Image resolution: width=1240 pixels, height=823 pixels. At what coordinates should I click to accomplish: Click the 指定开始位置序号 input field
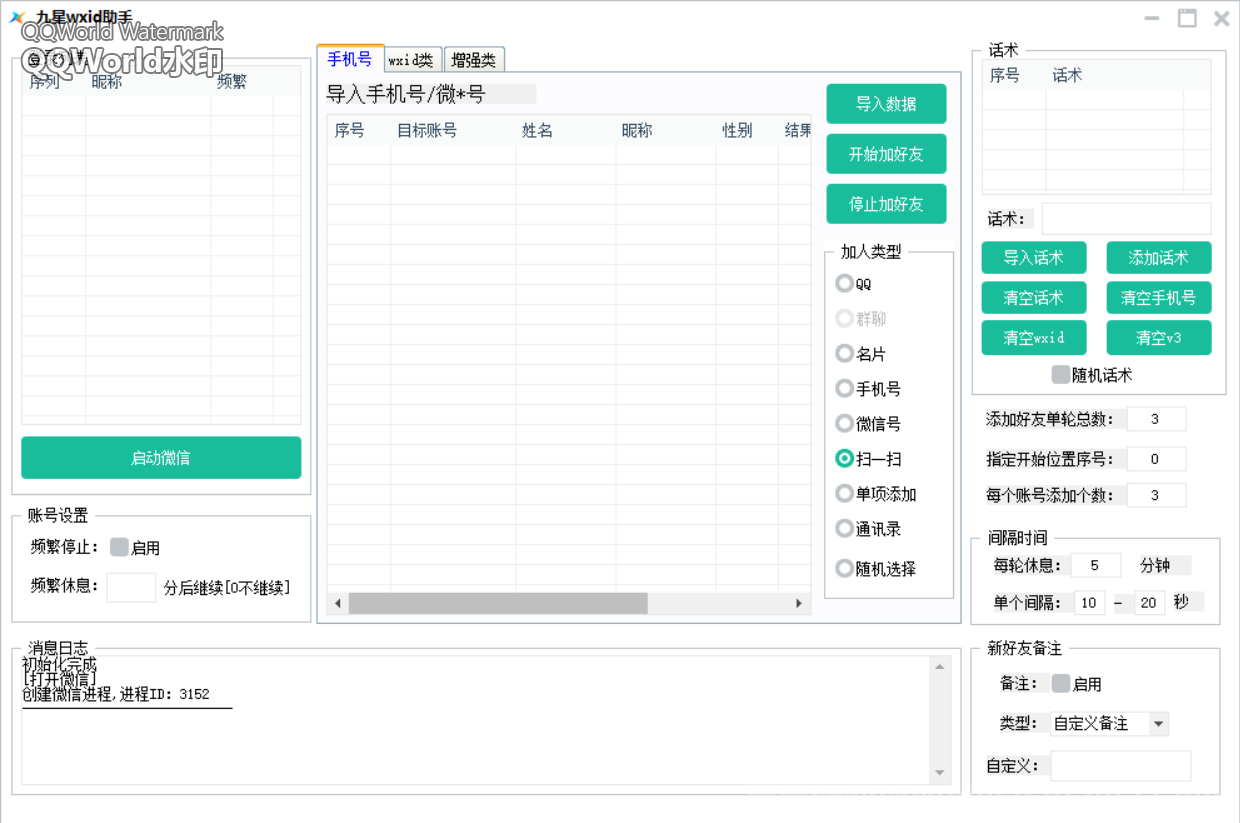click(1156, 460)
